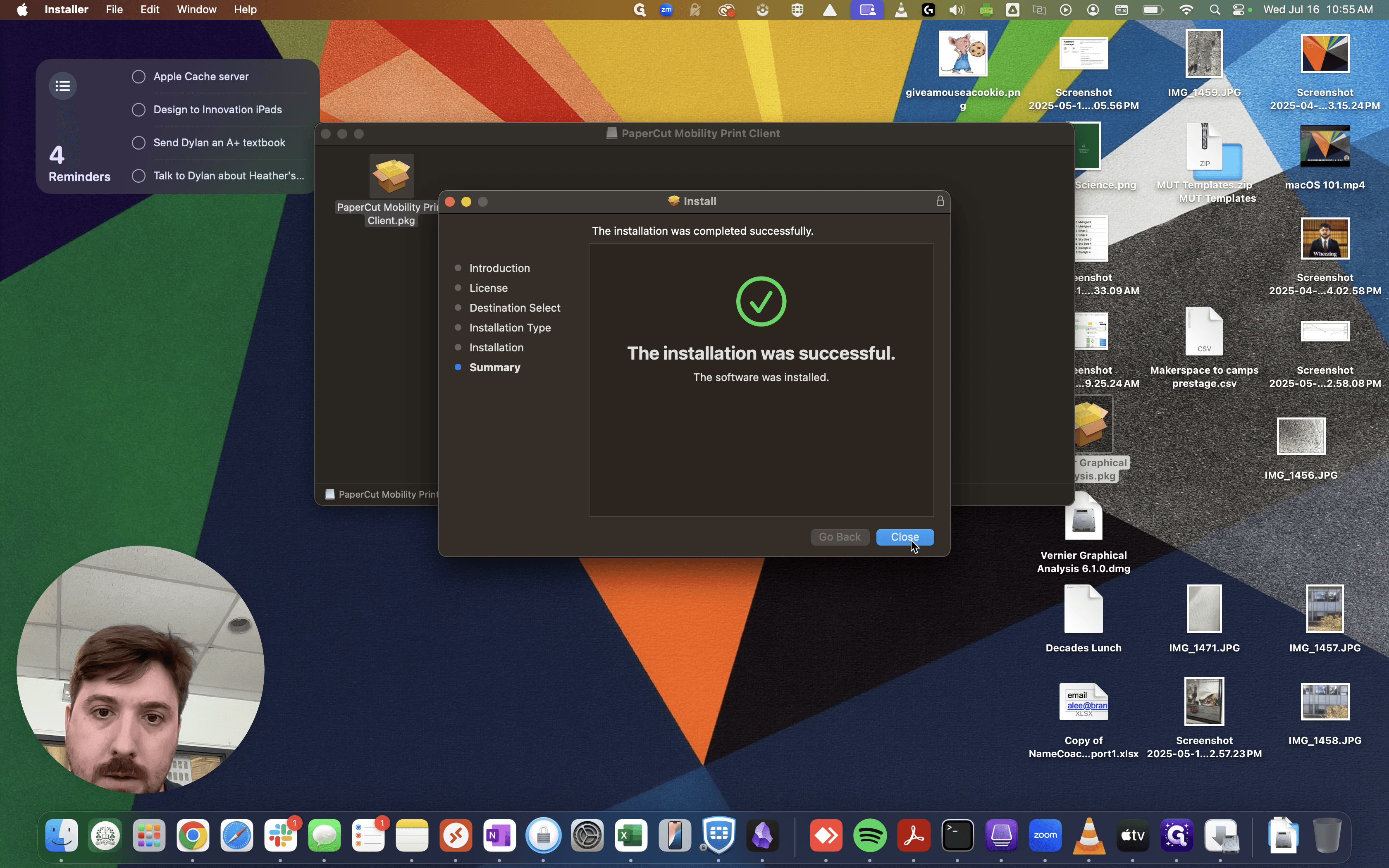This screenshot has width=1389, height=868.
Task: Click the VLC cone in the menu bar
Action: coord(901,10)
